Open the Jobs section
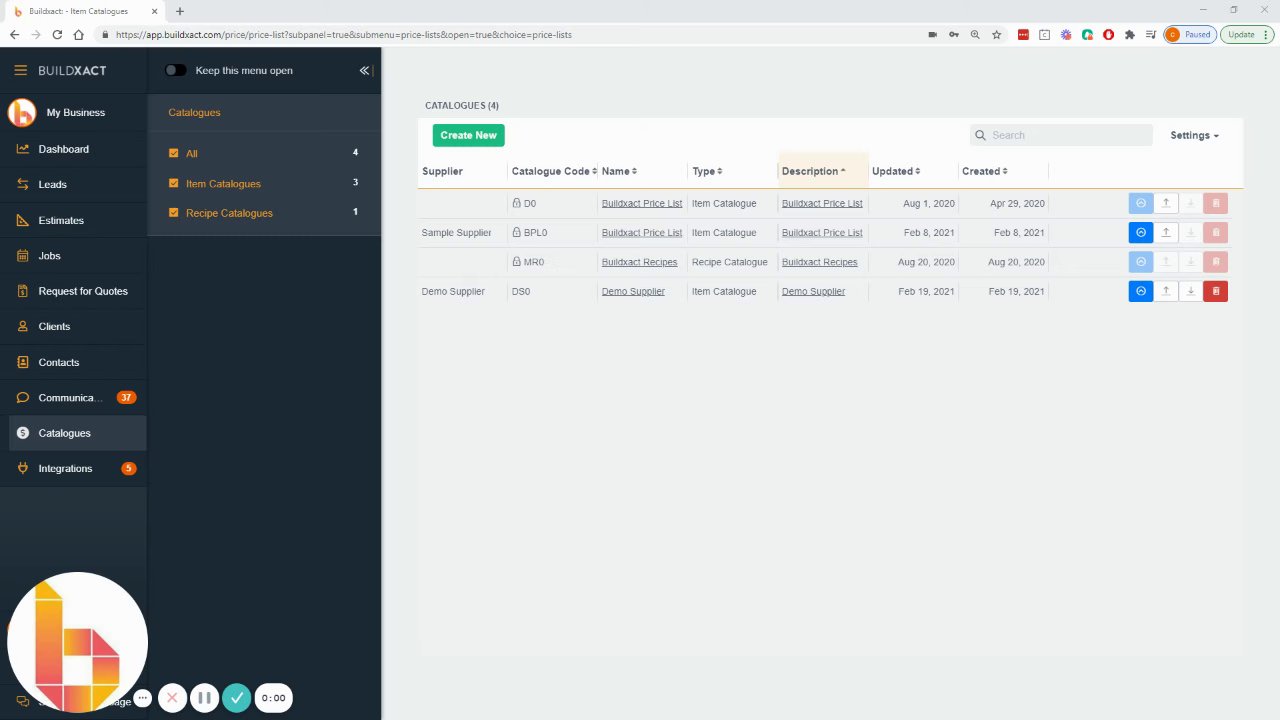This screenshot has width=1280, height=720. click(x=73, y=256)
